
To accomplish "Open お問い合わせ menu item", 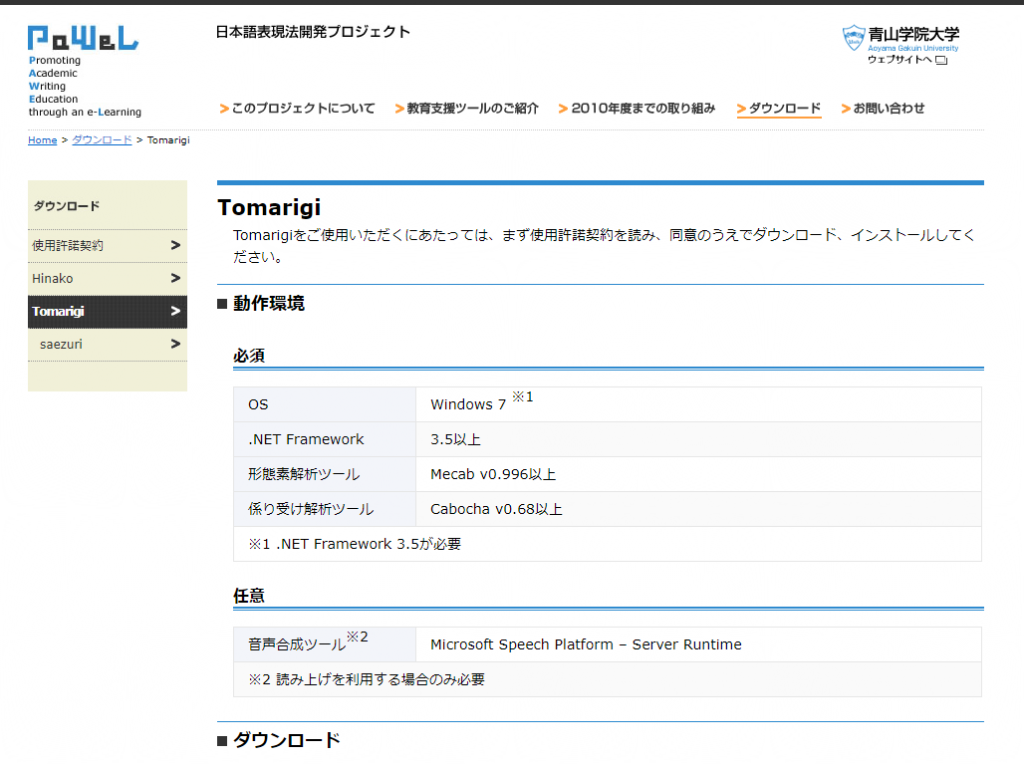I will [x=883, y=108].
